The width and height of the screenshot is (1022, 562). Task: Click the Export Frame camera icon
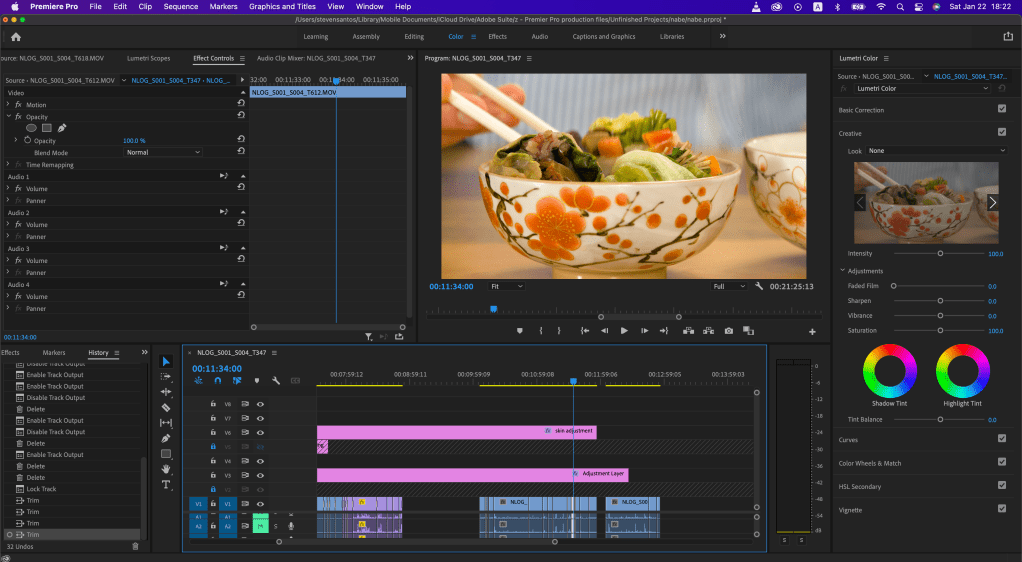click(729, 331)
